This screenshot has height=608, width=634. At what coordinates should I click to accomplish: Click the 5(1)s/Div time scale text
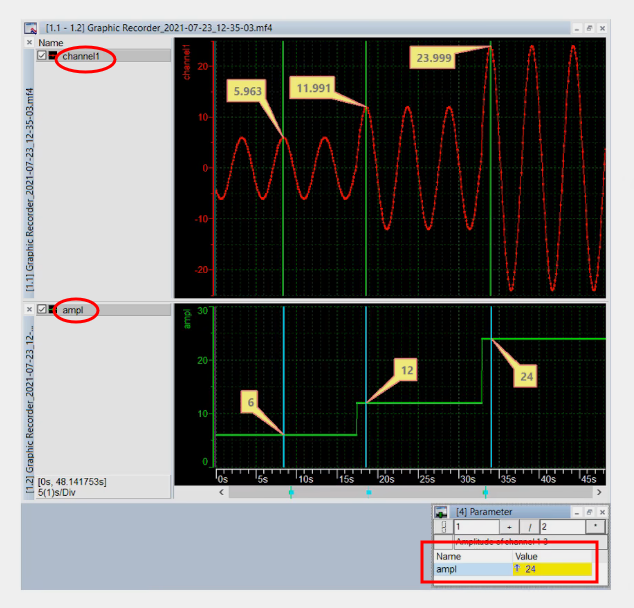pyautogui.click(x=57, y=492)
